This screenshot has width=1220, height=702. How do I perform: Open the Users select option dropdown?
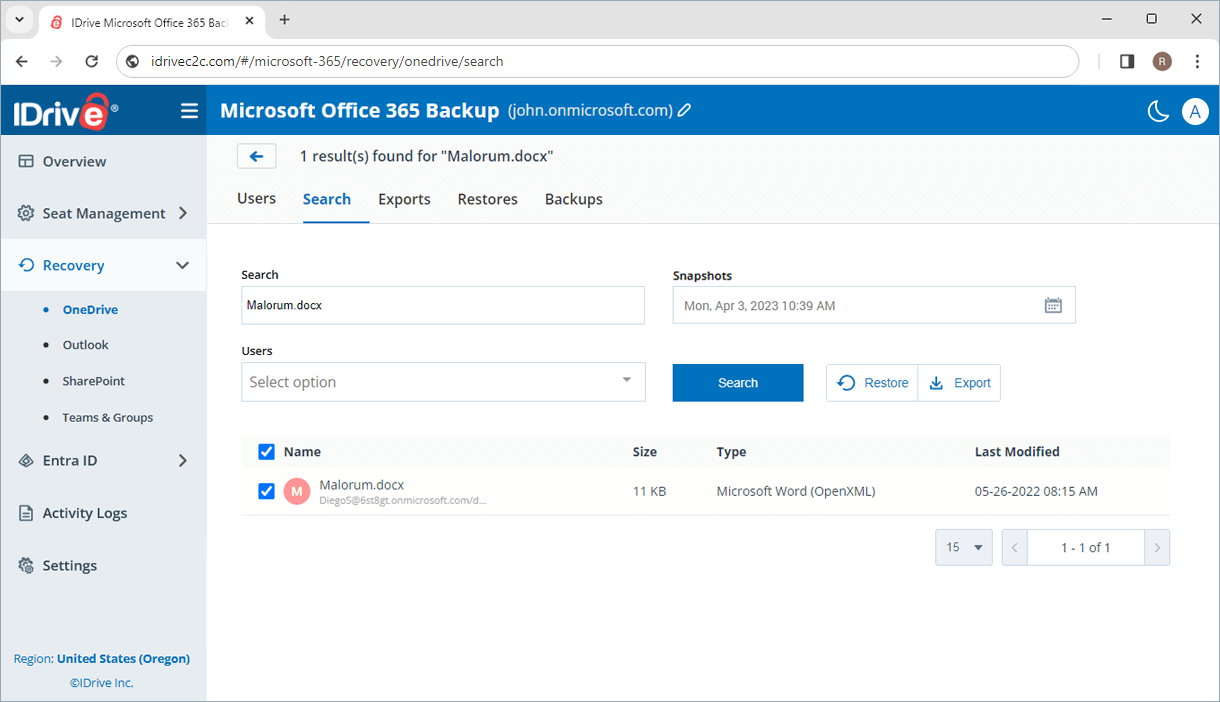pos(443,382)
